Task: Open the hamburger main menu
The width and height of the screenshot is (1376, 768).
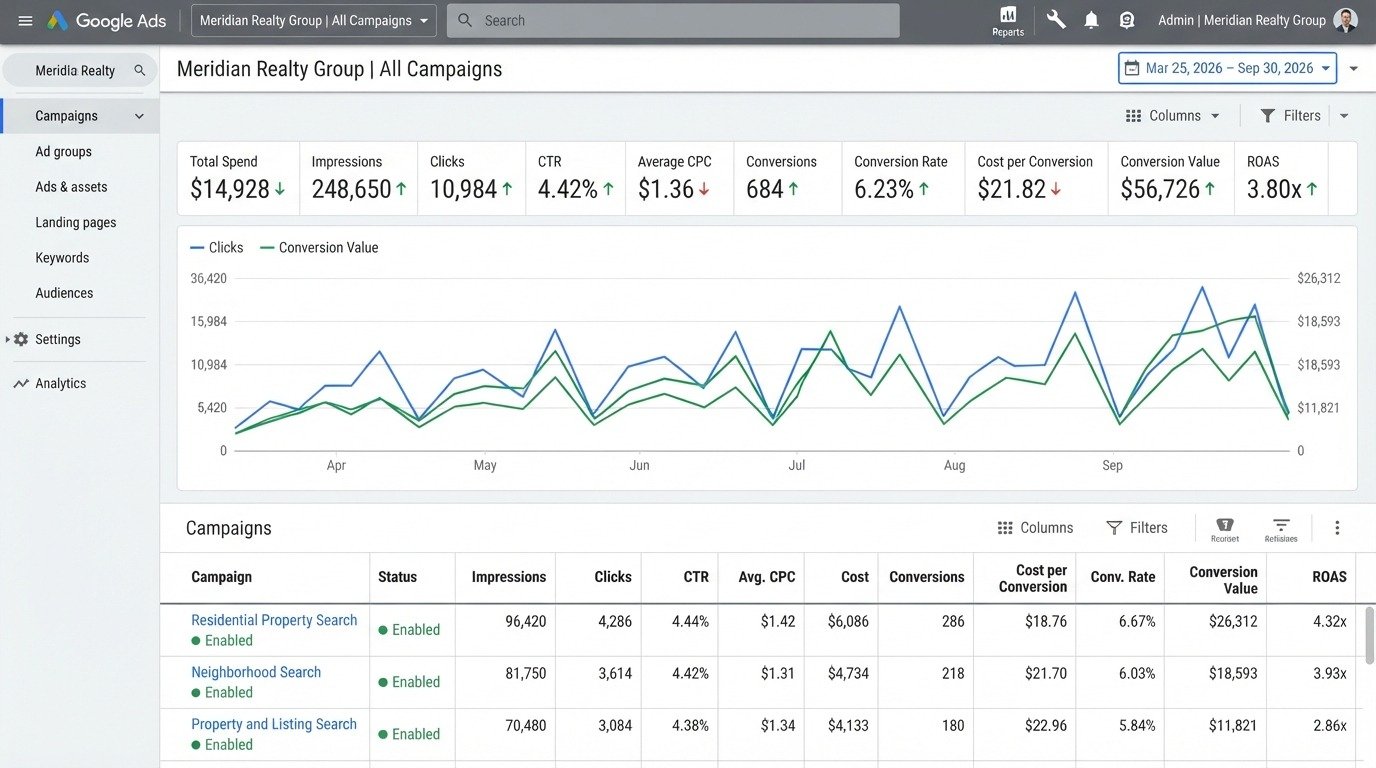Action: [x=25, y=21]
